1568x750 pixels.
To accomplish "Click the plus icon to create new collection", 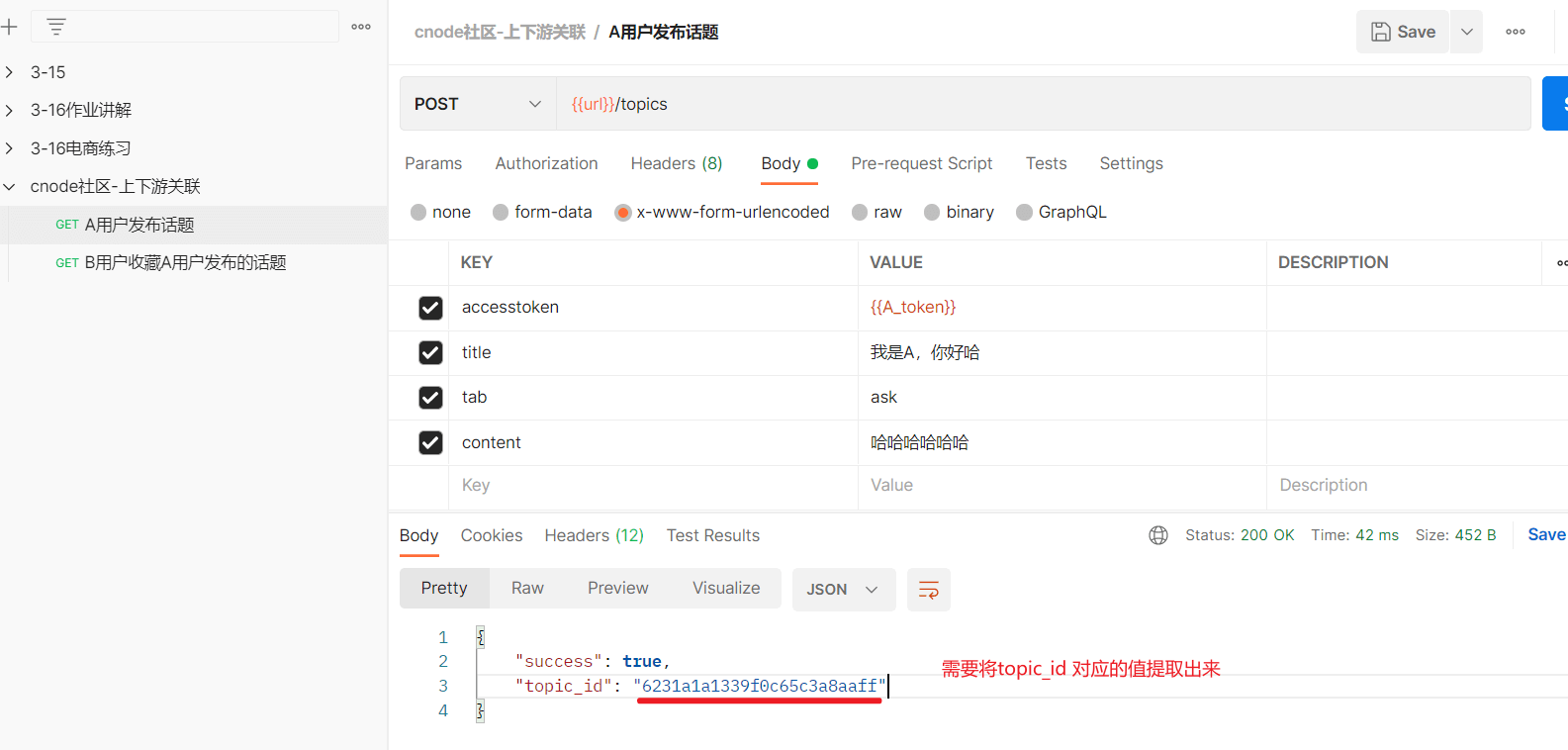I will 9,27.
